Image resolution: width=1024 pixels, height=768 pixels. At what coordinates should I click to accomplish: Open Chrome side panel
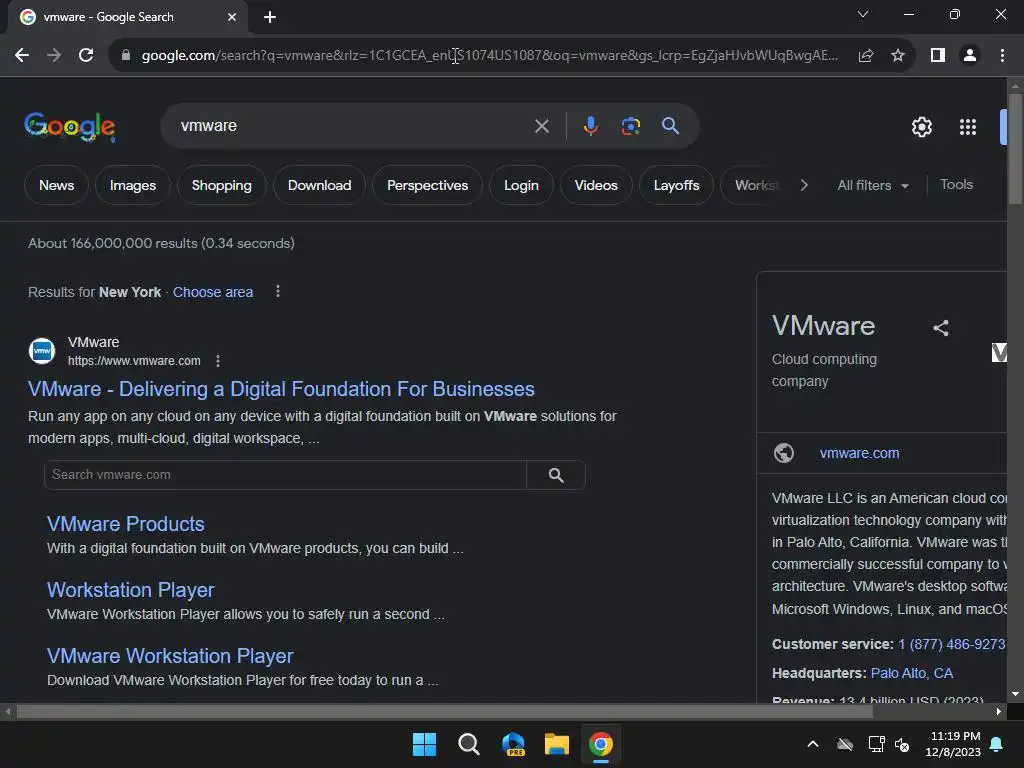[938, 56]
